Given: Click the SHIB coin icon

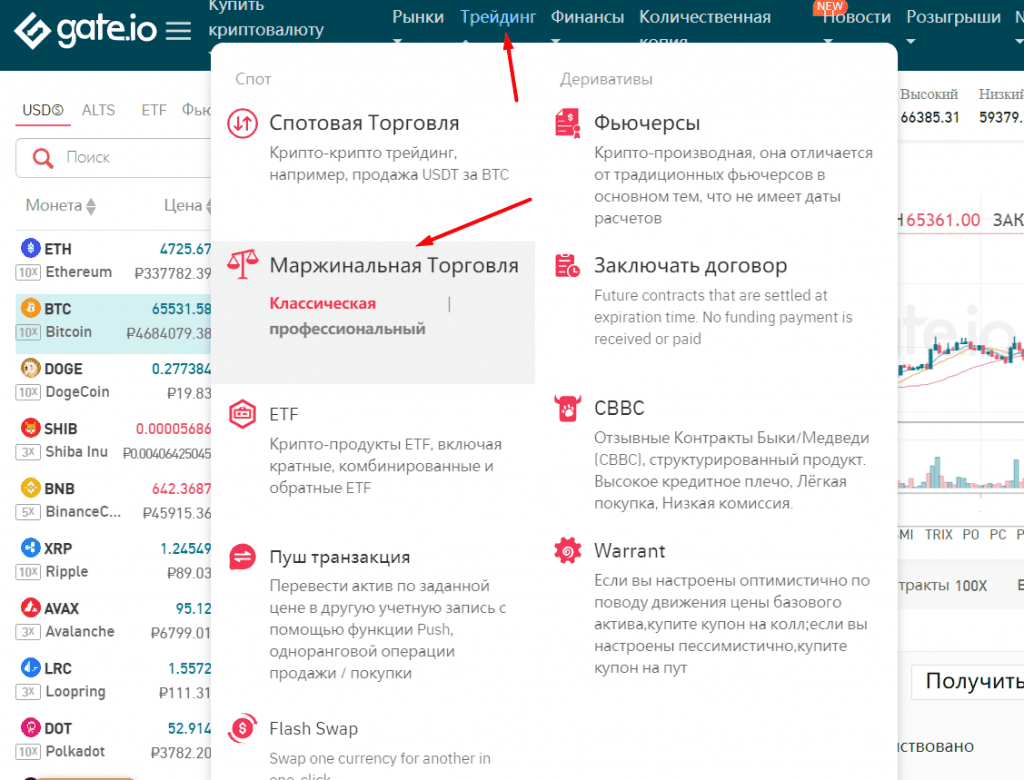Looking at the screenshot, I should click(x=30, y=428).
